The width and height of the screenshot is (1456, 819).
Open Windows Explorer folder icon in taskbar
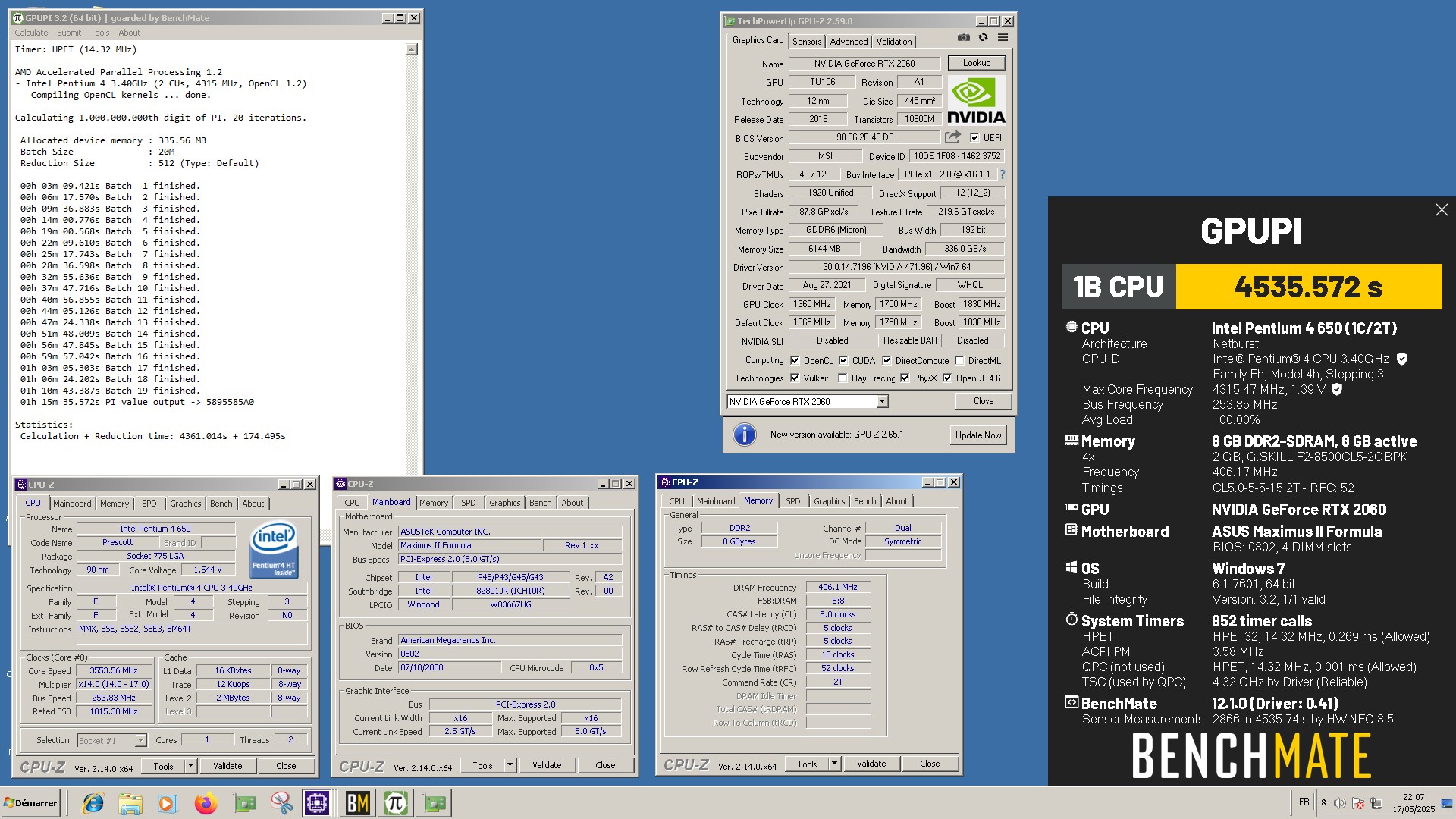(x=130, y=803)
